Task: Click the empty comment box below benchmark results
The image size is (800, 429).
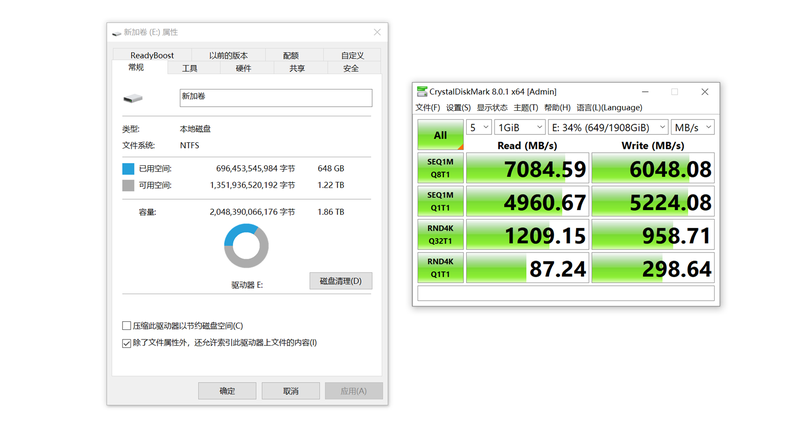Action: (566, 293)
